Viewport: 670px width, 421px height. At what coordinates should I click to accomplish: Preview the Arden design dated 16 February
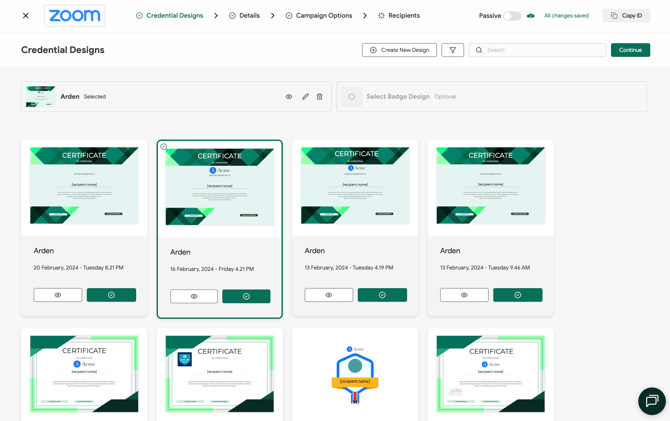194,296
